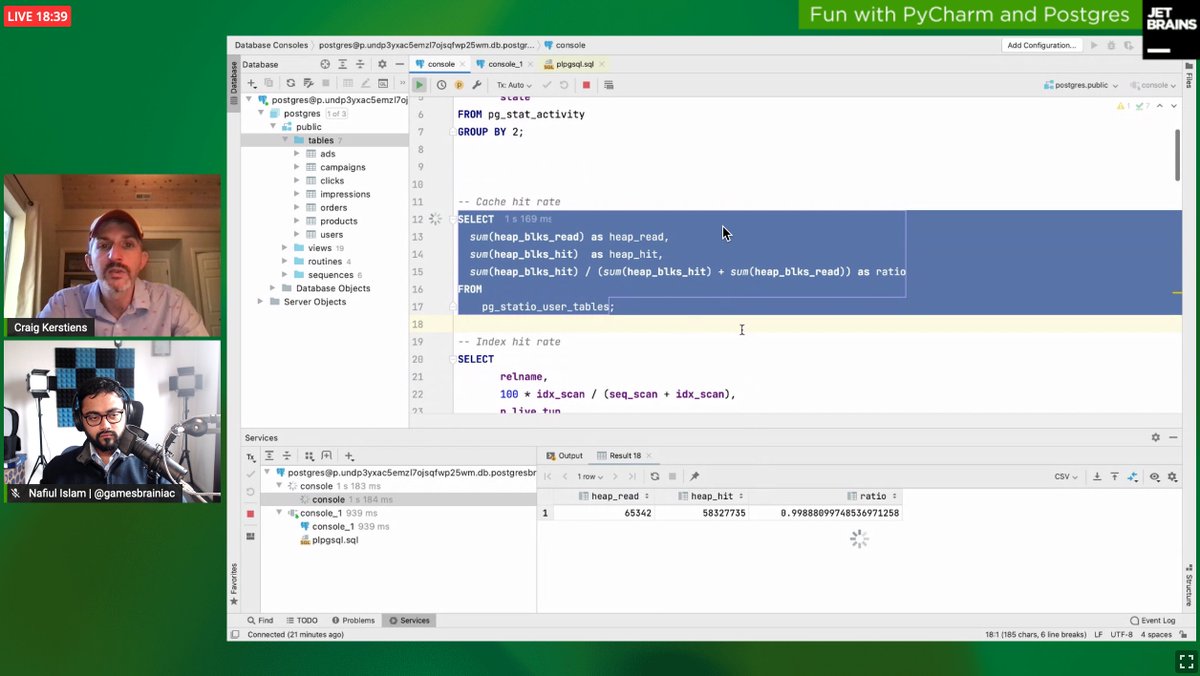Image resolution: width=1200 pixels, height=676 pixels.
Task: Expand all nodes in Database panel
Action: (x=341, y=64)
